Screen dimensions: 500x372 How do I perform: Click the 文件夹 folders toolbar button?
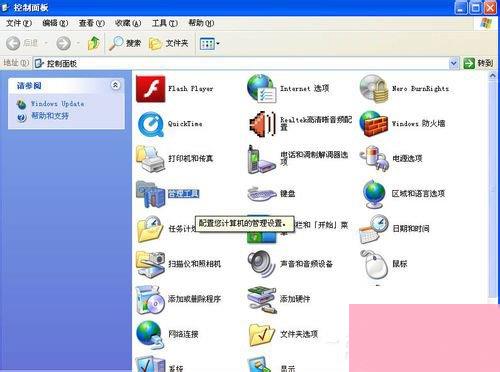(169, 43)
